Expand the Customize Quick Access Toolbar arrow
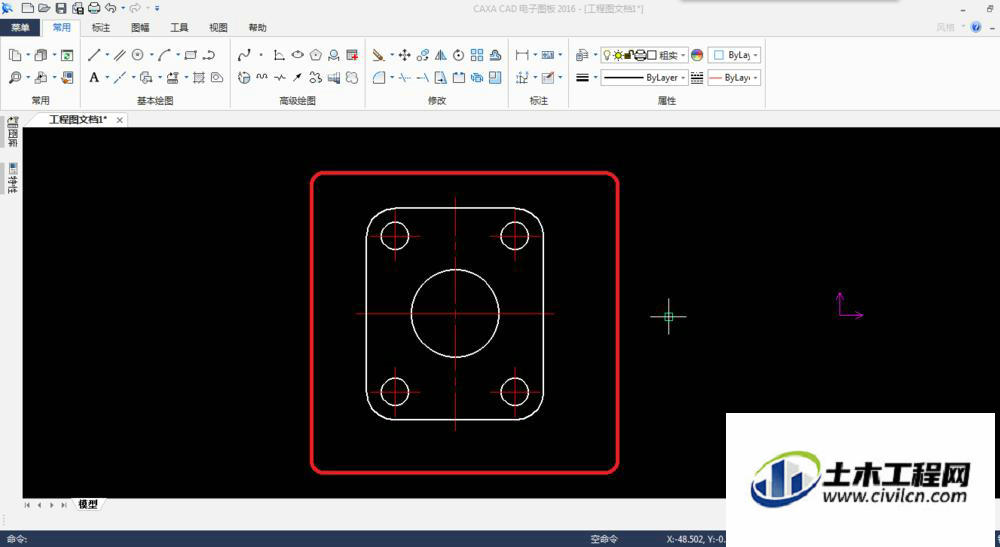1000x547 pixels. 158,8
